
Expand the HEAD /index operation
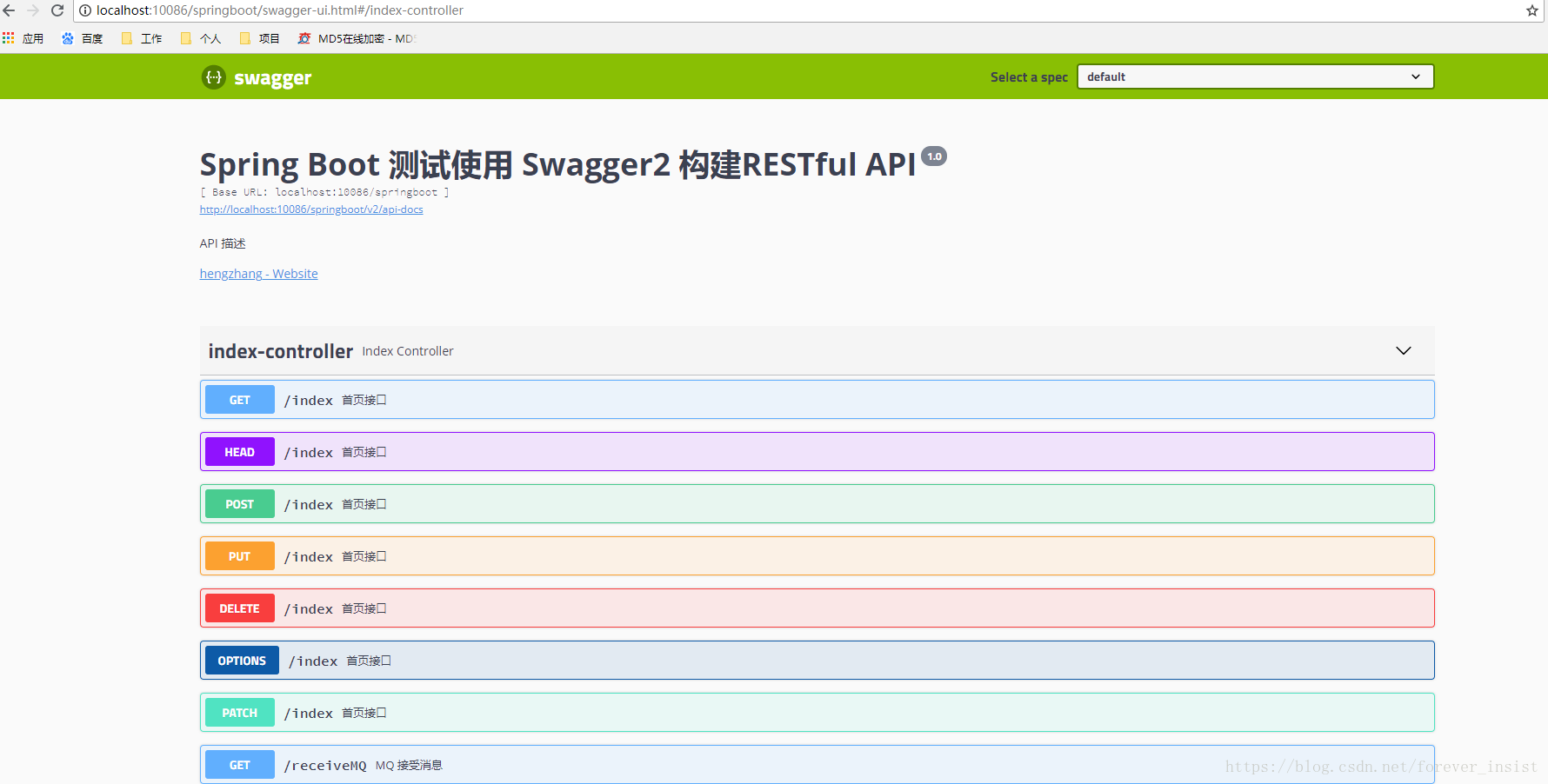pyautogui.click(x=817, y=452)
